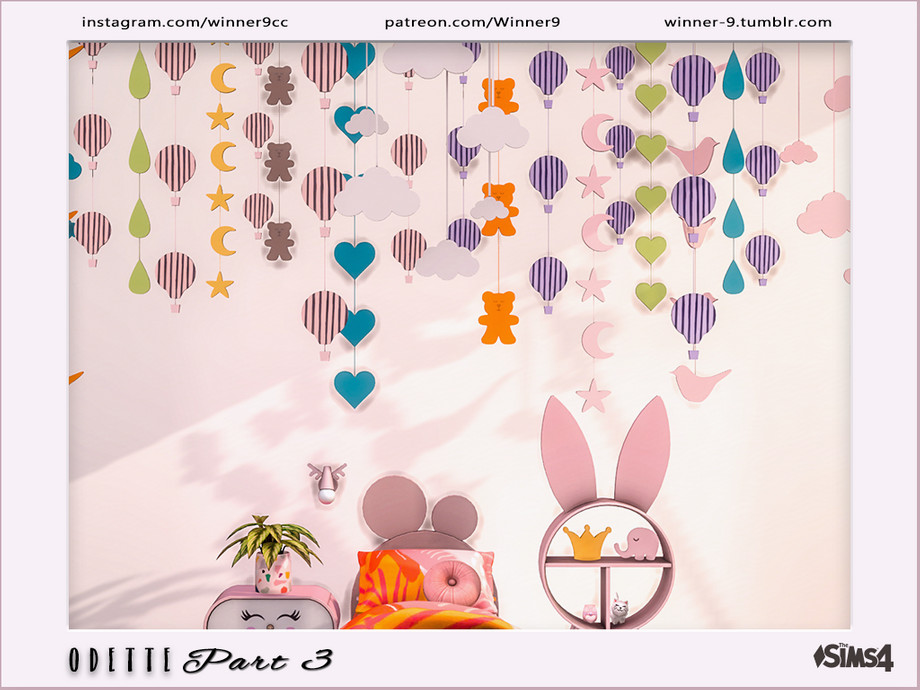Select the lowest pink bird decoration
This screenshot has width=920, height=690.
[x=699, y=383]
